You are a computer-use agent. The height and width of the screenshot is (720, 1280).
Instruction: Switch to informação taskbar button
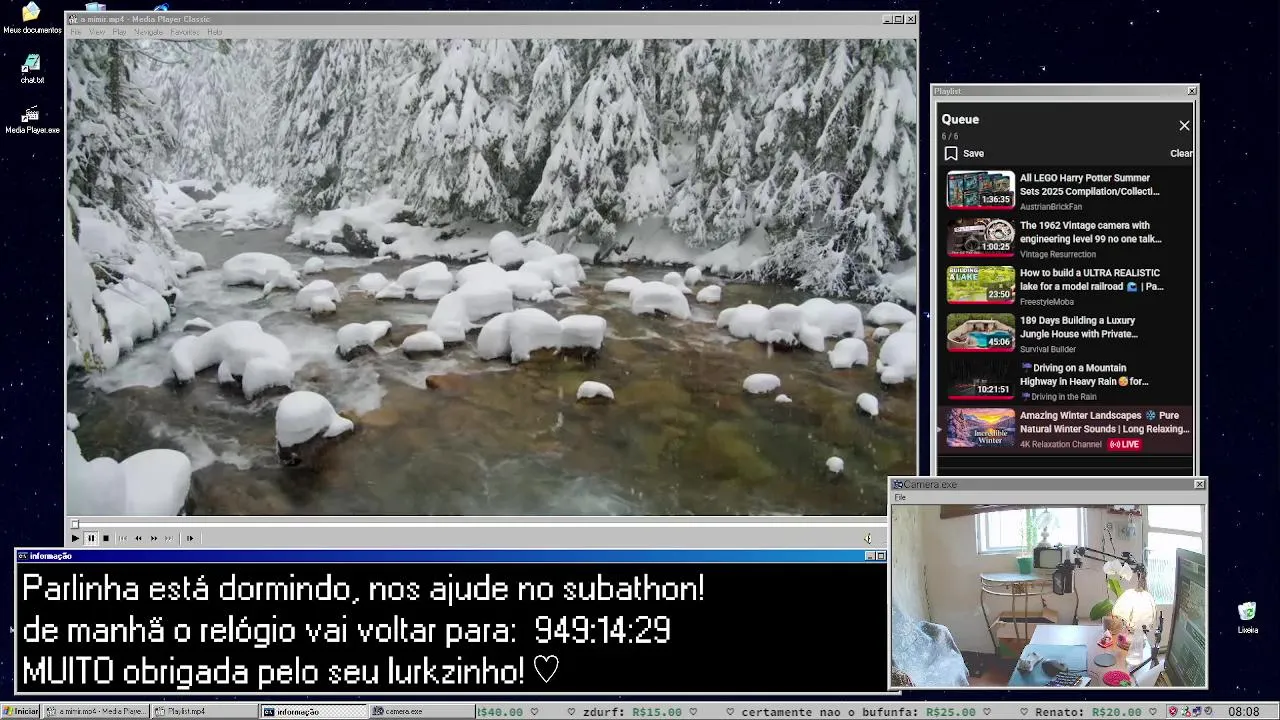(x=314, y=711)
